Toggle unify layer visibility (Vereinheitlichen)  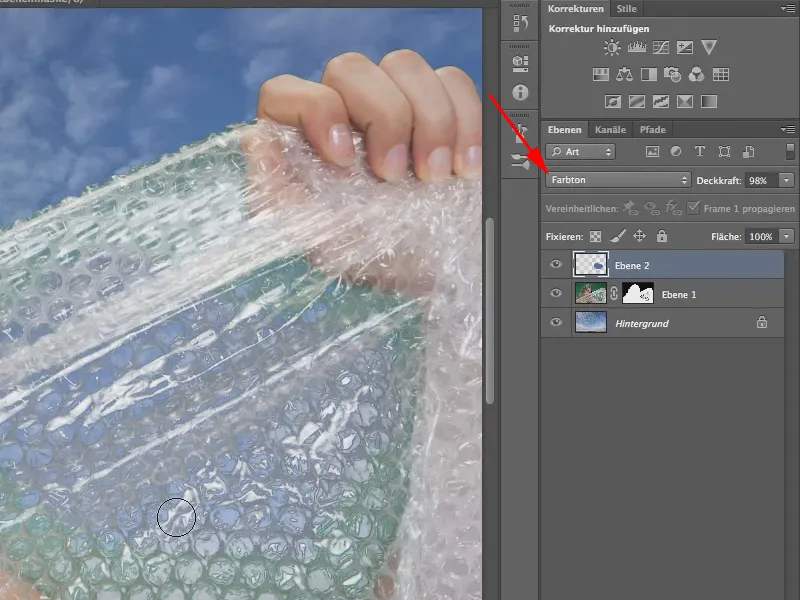652,208
